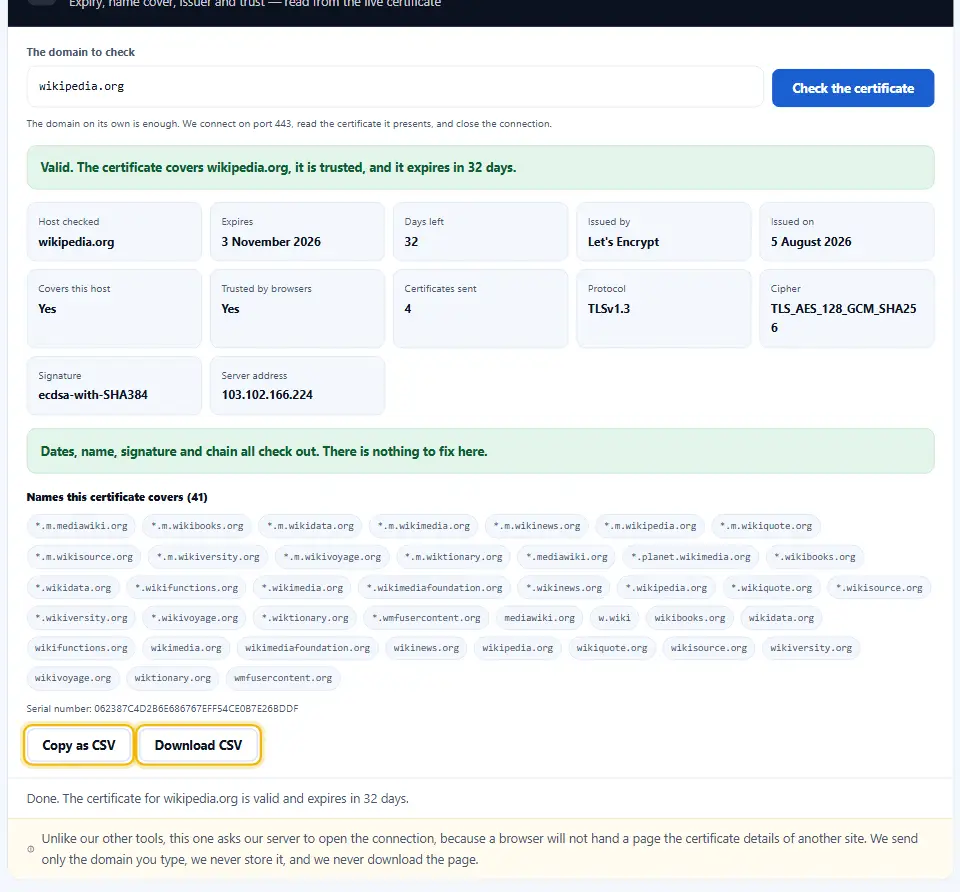Select the Signature value ecdsa-with-SHA384
Viewport: 960px width, 892px height.
point(93,395)
